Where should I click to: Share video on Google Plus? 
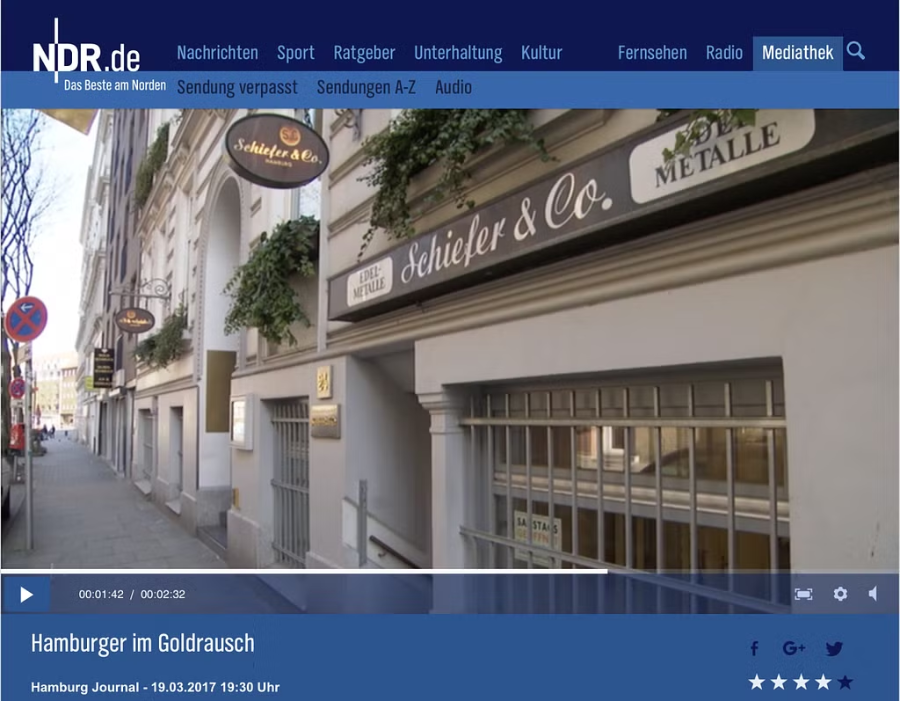(794, 649)
